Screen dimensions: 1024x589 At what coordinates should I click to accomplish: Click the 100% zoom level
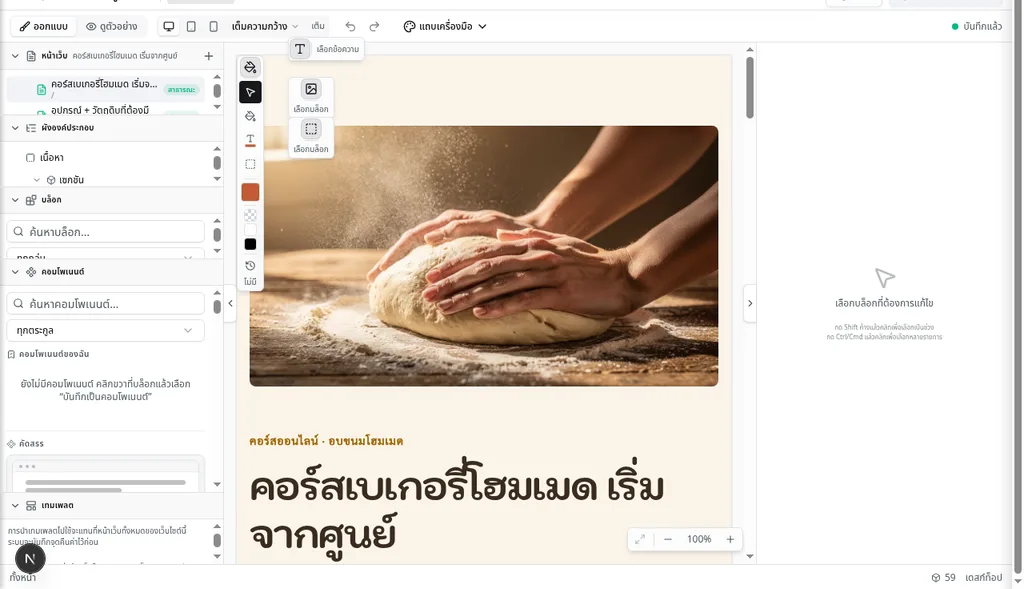(699, 539)
